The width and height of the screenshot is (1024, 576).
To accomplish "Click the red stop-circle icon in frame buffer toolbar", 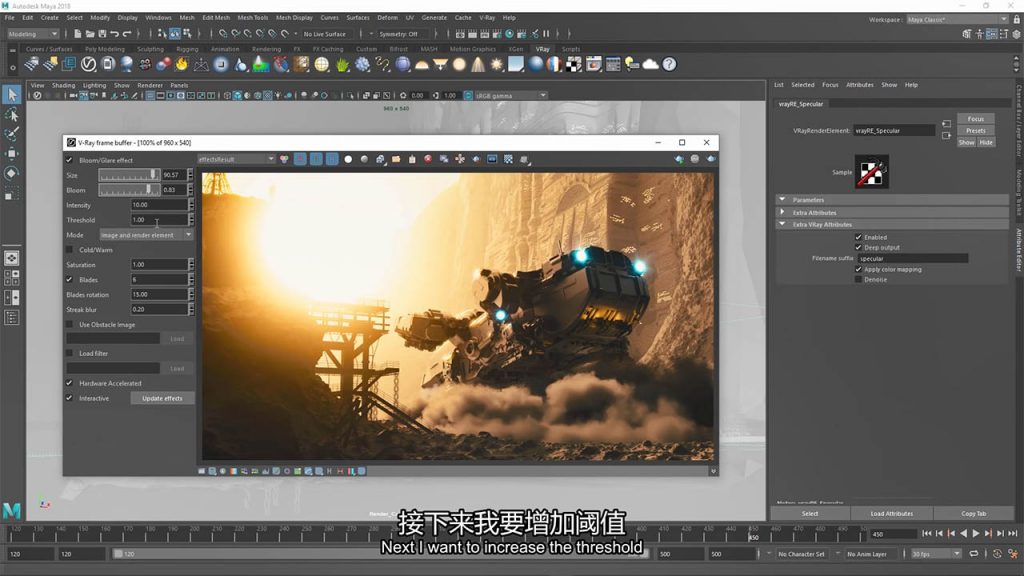I will point(428,159).
